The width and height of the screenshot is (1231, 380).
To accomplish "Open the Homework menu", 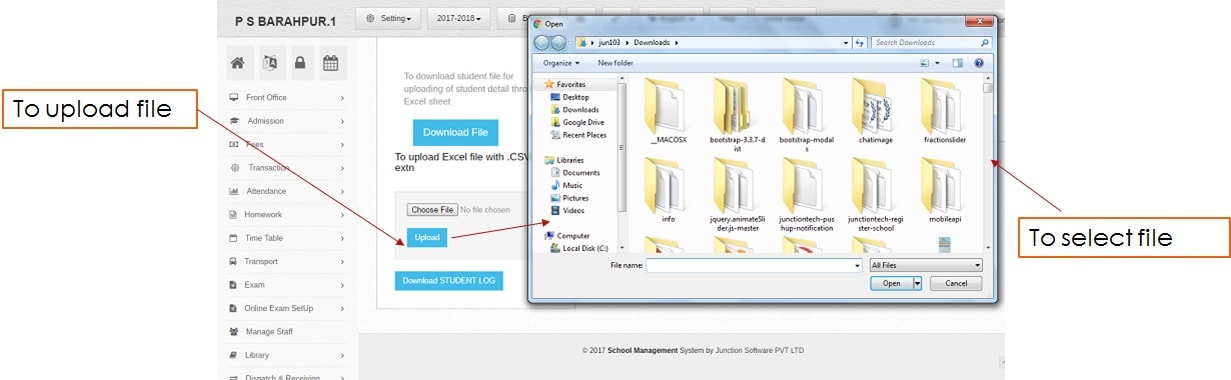I will click(x=287, y=214).
